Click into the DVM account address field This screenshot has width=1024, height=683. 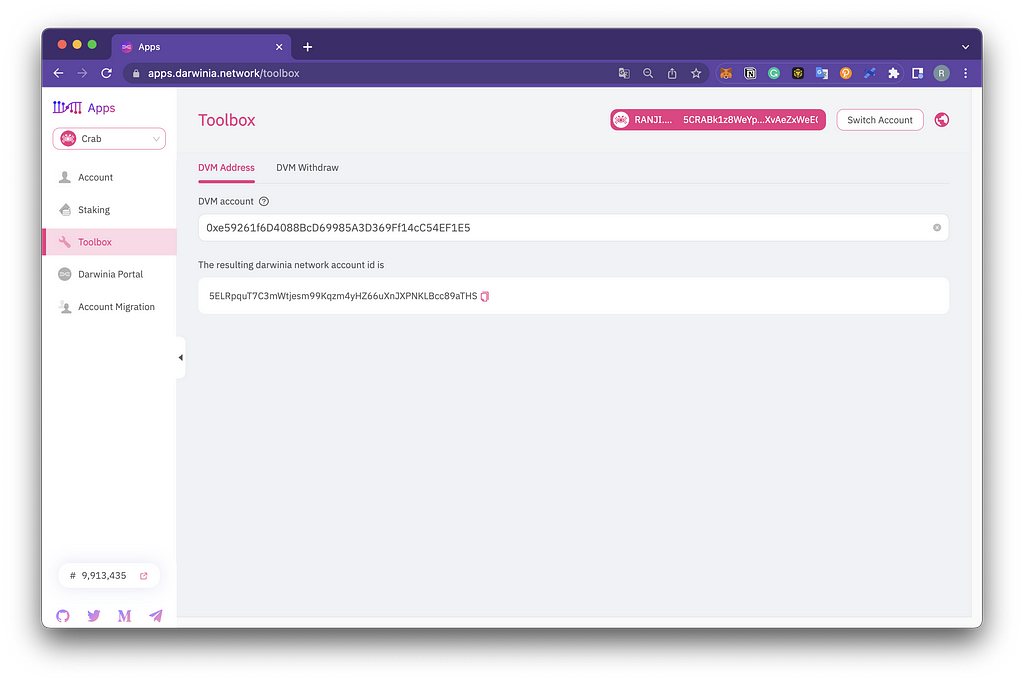573,228
